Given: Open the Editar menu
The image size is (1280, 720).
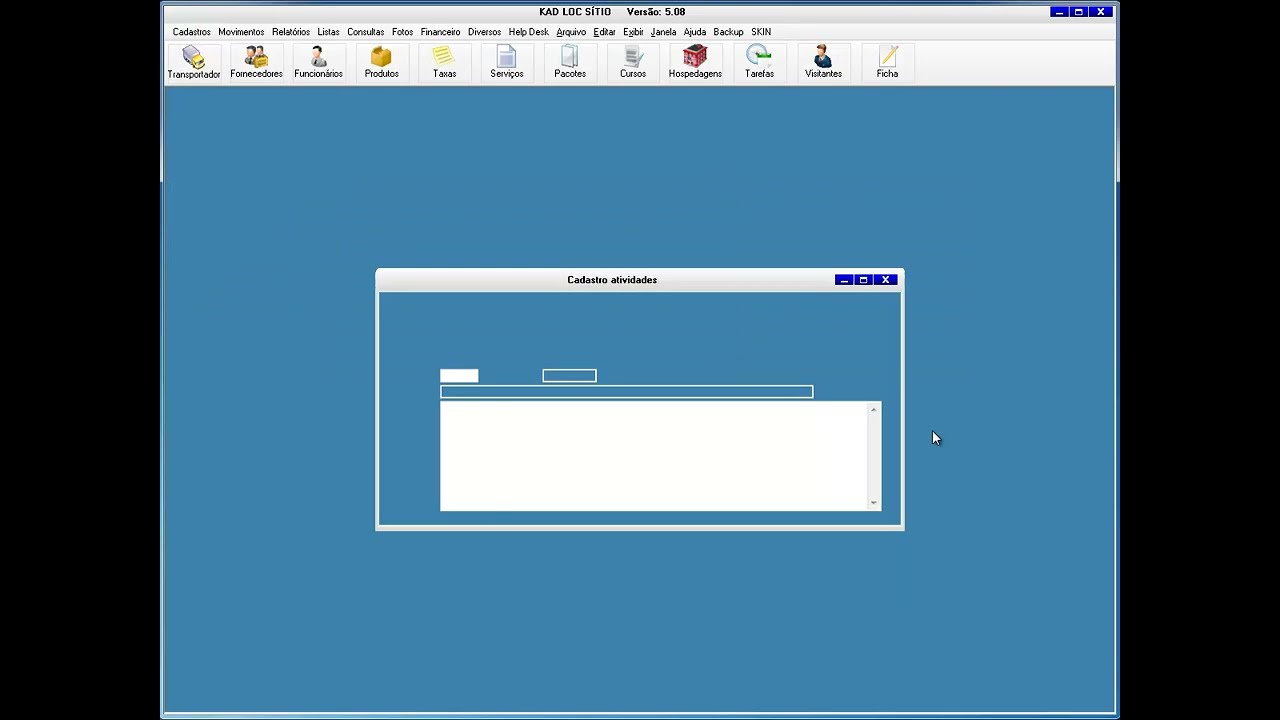Looking at the screenshot, I should [604, 32].
